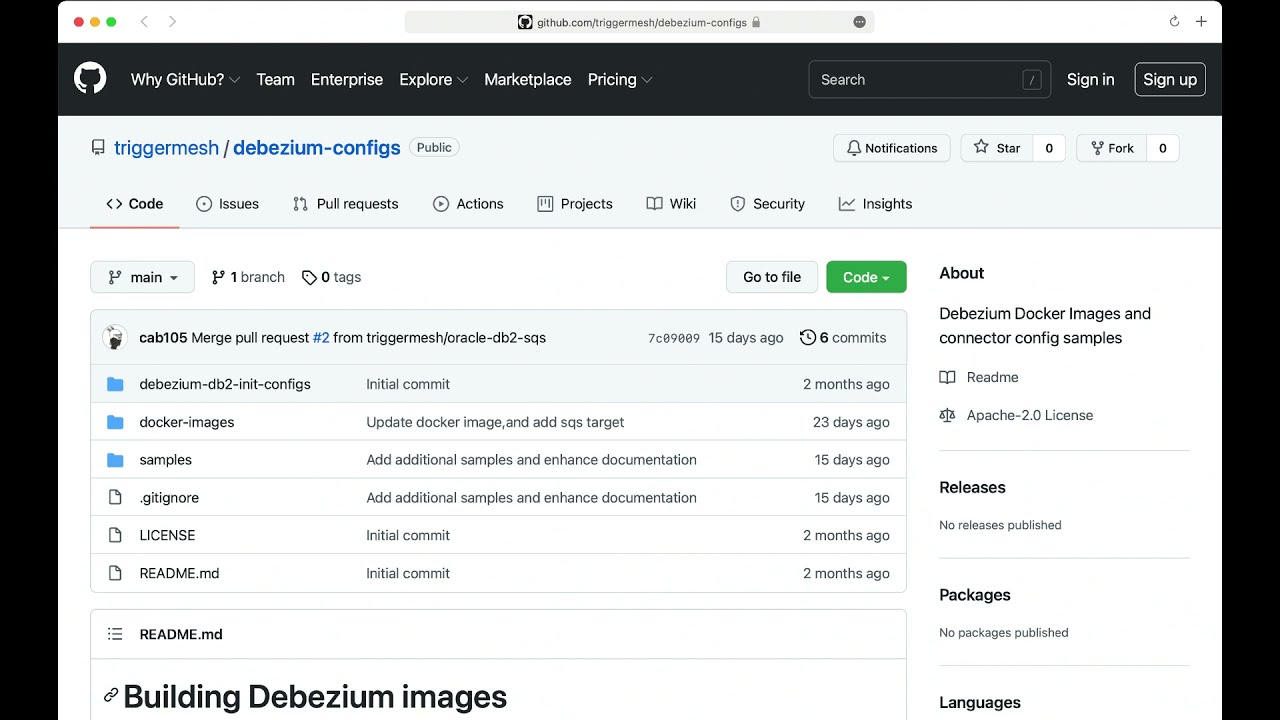Click the repository book icon beside triggermesh
The height and width of the screenshot is (720, 1280).
[98, 148]
